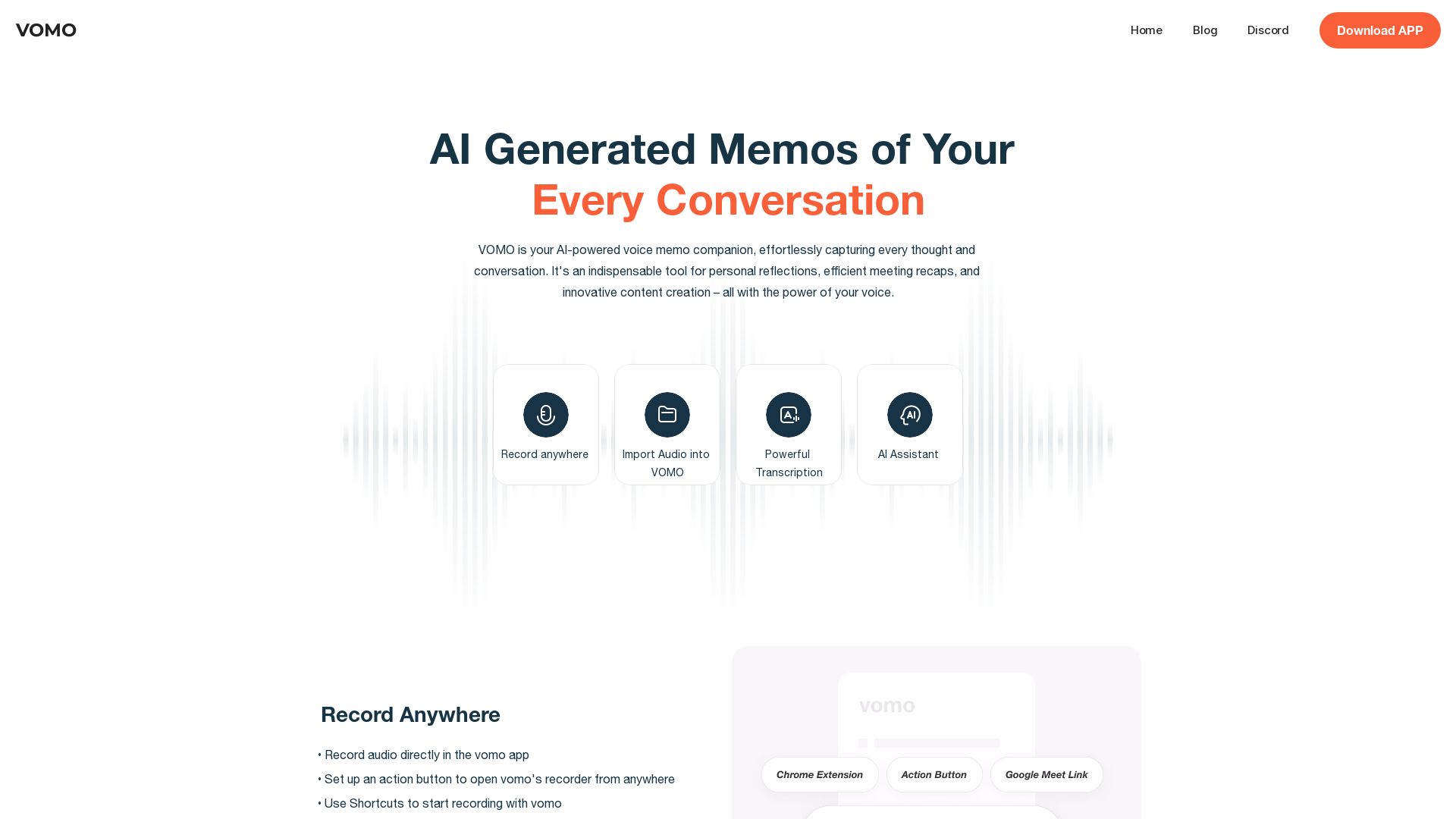Click the Powerful Transcription icon
Image resolution: width=1456 pixels, height=819 pixels.
(x=788, y=413)
